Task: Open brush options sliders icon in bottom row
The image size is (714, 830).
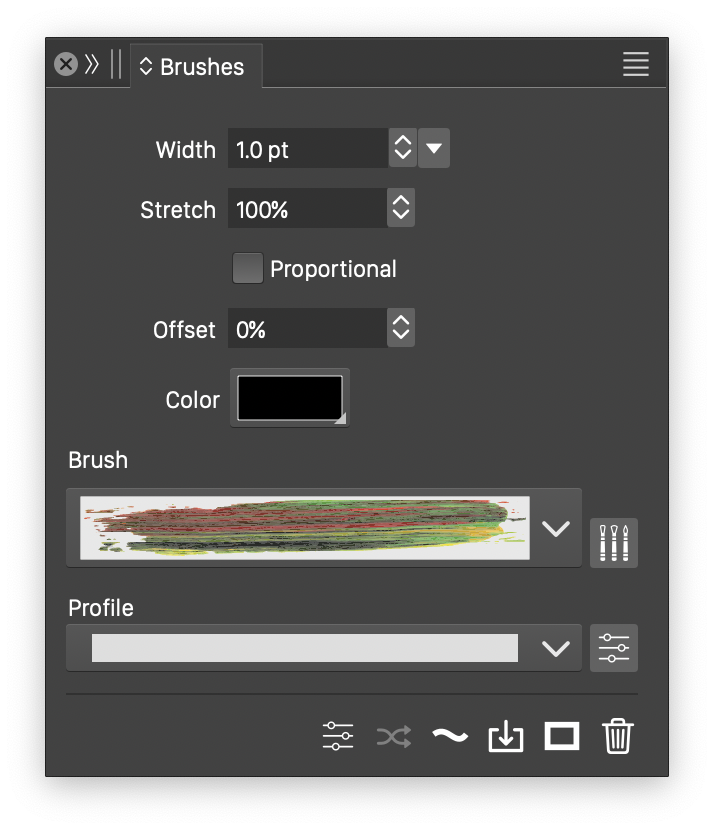Action: coord(338,737)
